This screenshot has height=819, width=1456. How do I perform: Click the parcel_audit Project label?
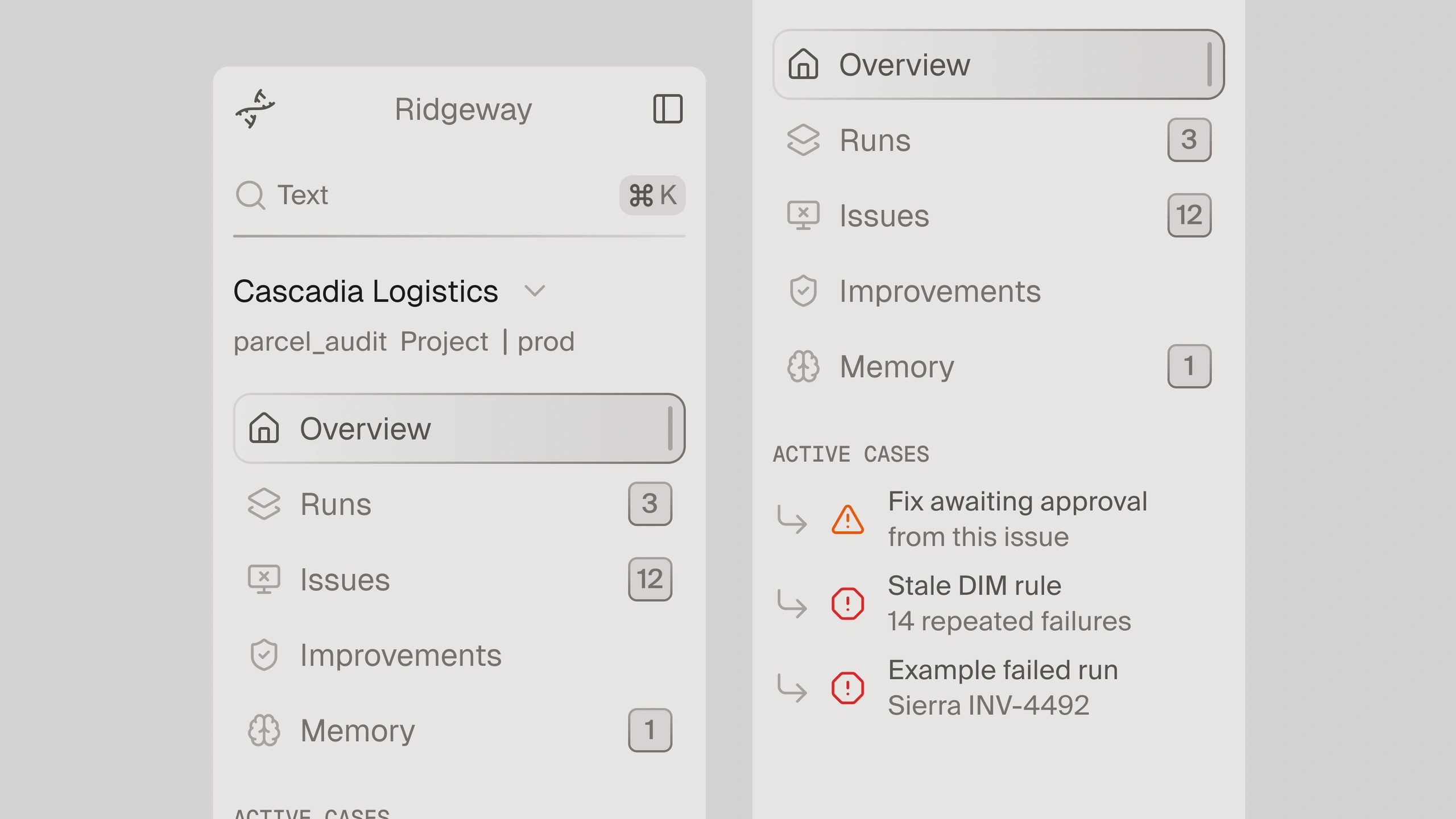click(361, 341)
